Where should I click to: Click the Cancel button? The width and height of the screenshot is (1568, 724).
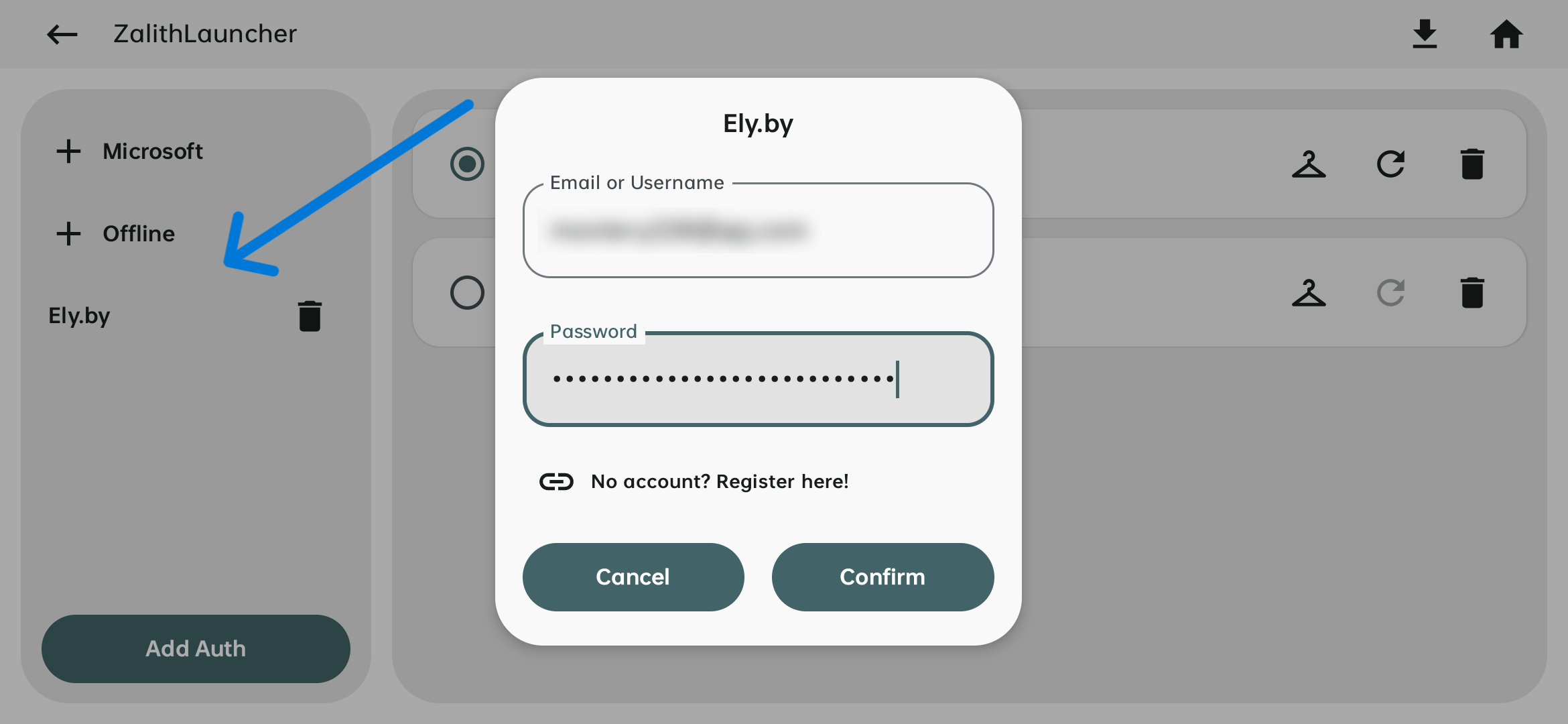pos(633,577)
